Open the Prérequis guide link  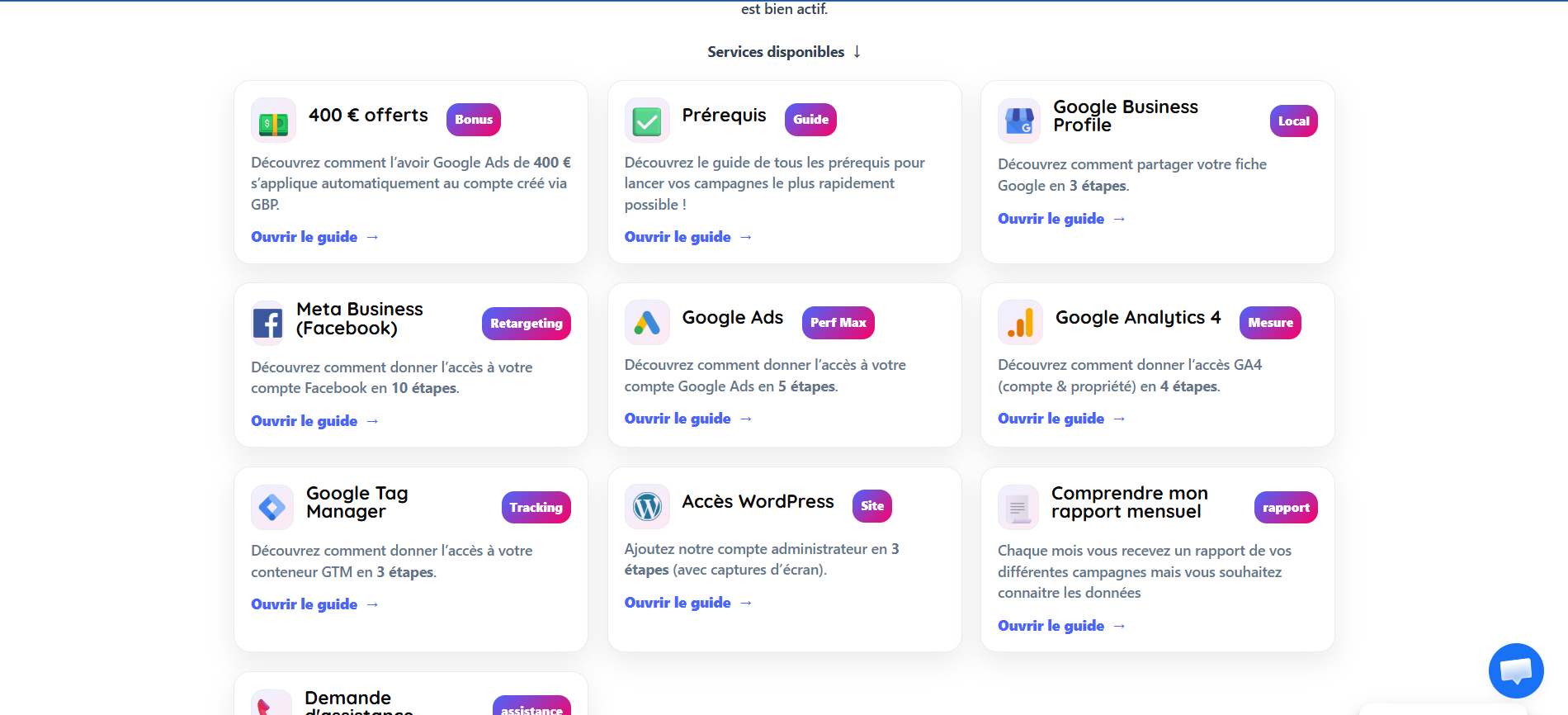tap(688, 237)
